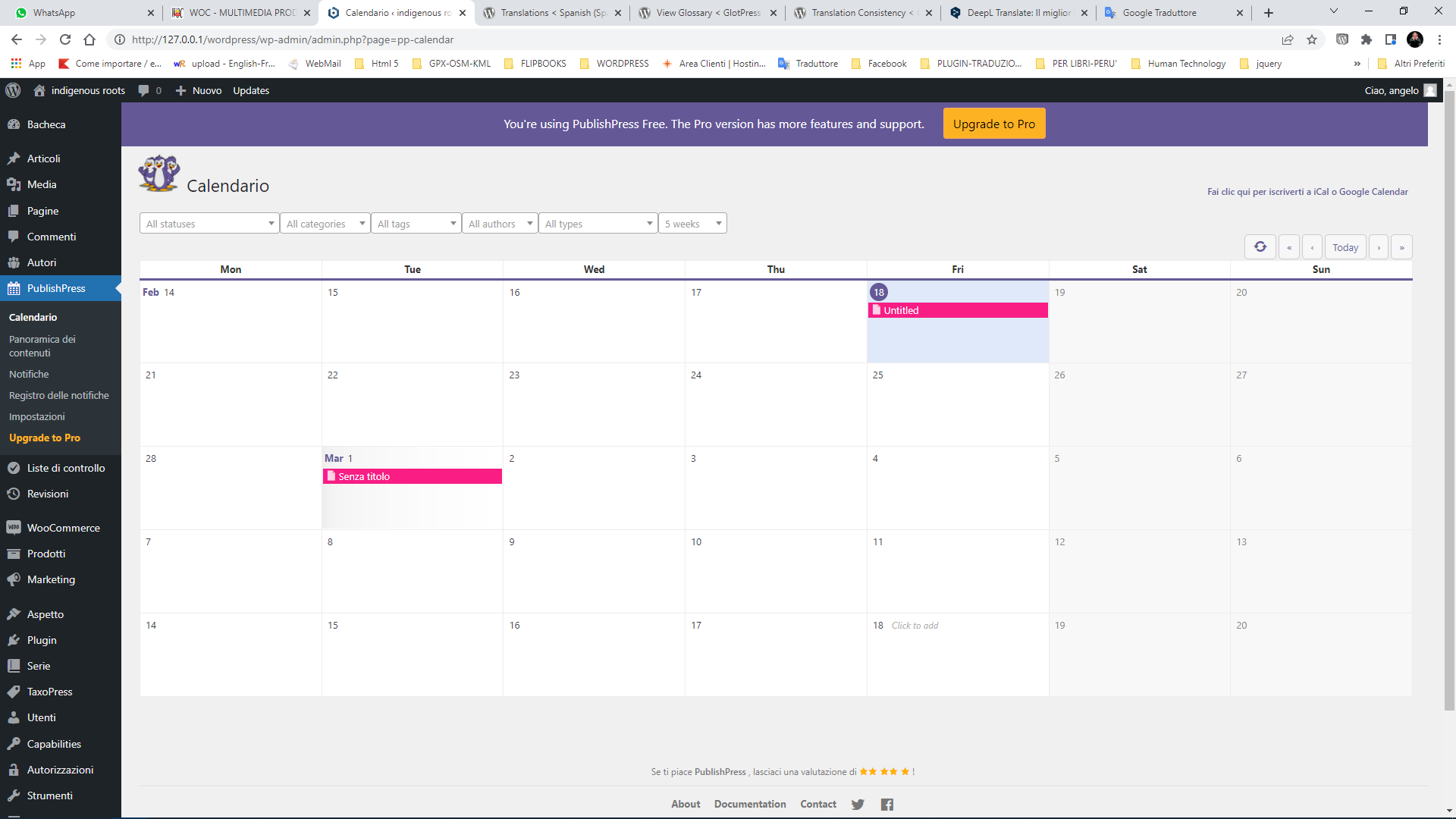Expand the All authors dropdown
The height and width of the screenshot is (819, 1456).
tap(499, 223)
